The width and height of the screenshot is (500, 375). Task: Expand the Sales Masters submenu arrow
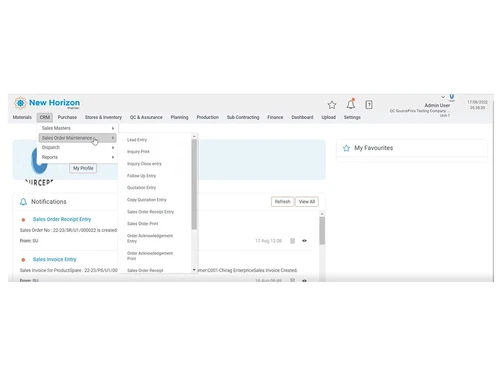113,128
